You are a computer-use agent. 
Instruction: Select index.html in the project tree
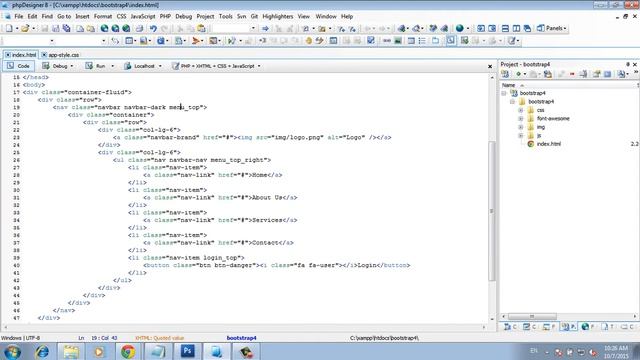pos(549,144)
